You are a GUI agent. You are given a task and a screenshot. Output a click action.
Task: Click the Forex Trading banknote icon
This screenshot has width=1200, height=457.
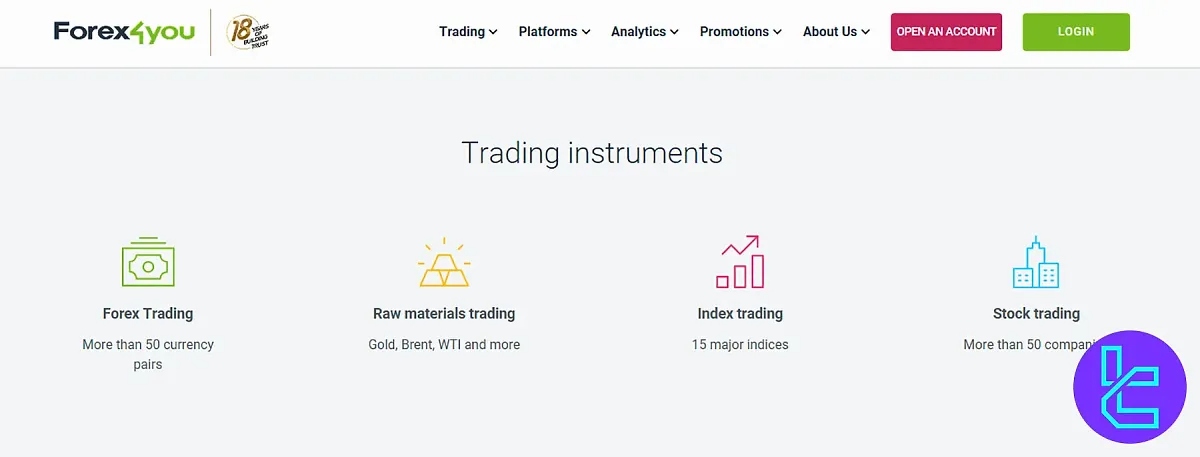click(148, 263)
